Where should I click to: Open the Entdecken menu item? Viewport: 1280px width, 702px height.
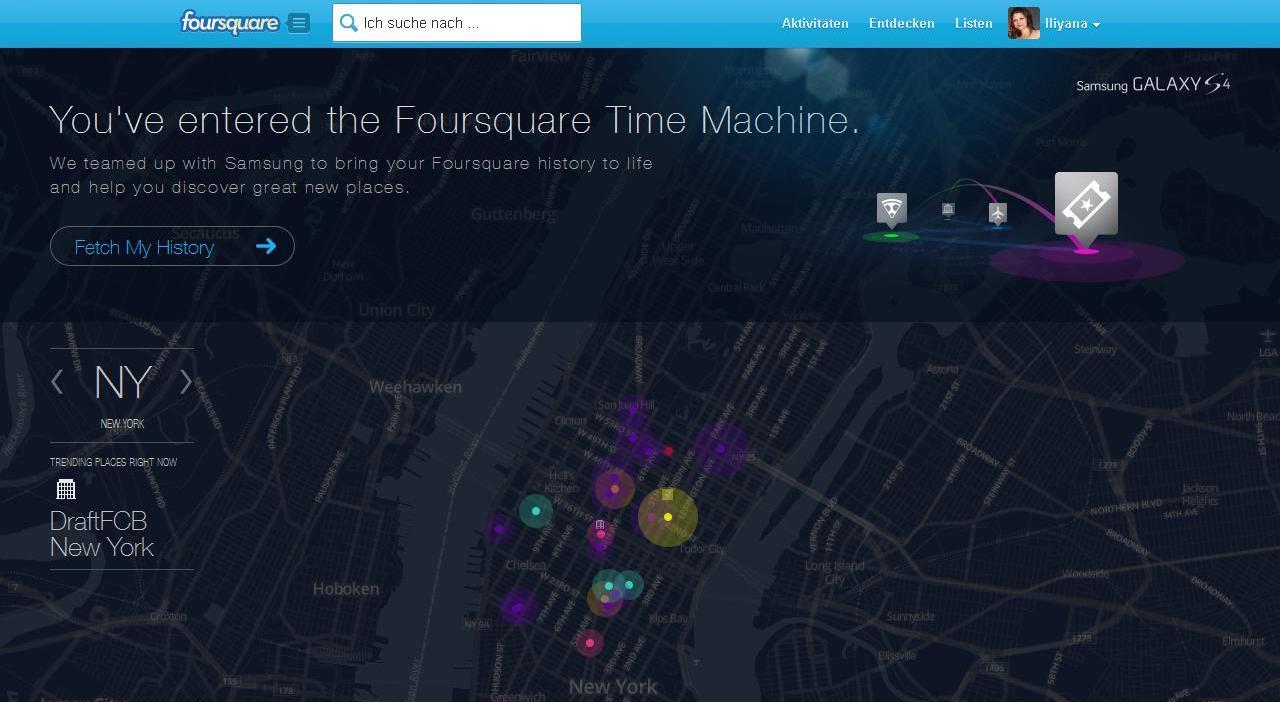pos(901,23)
